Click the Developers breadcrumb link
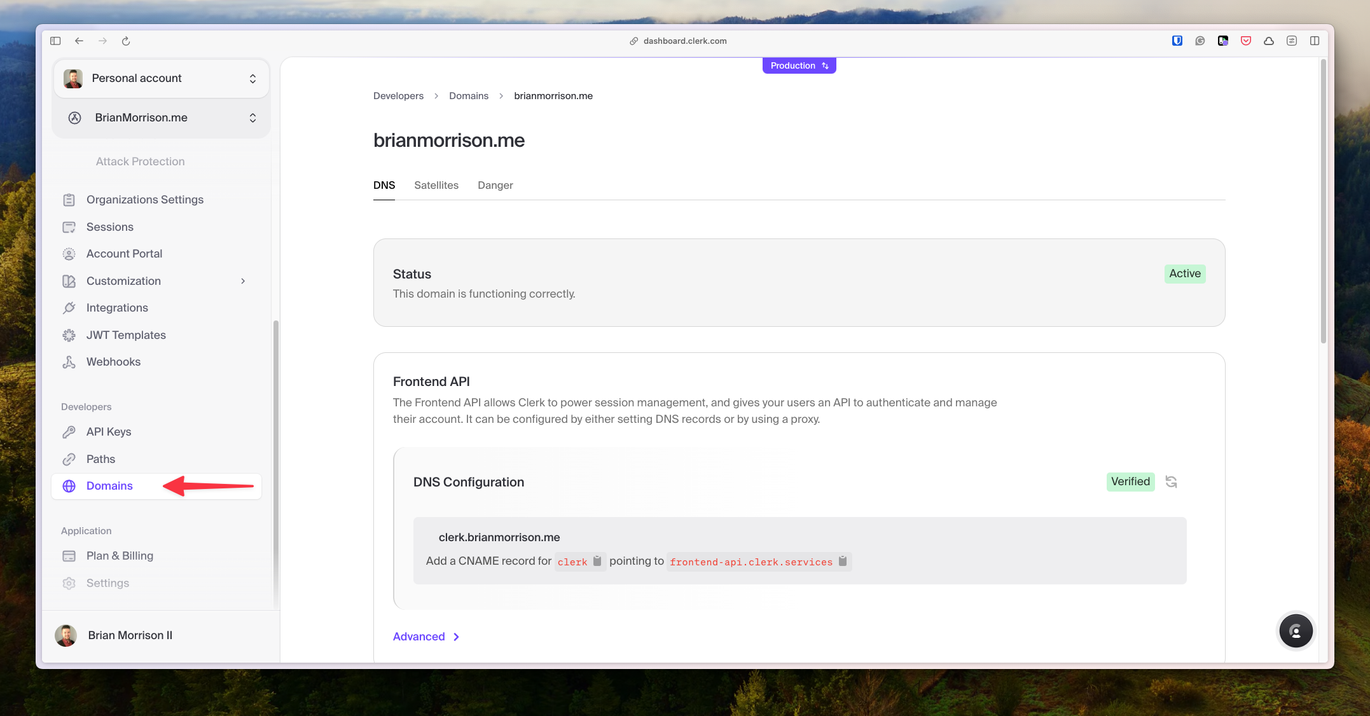Viewport: 1370px width, 716px height. 398,96
